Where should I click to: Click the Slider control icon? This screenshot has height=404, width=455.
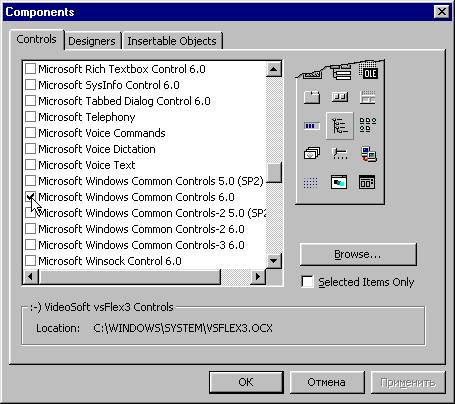[x=340, y=154]
